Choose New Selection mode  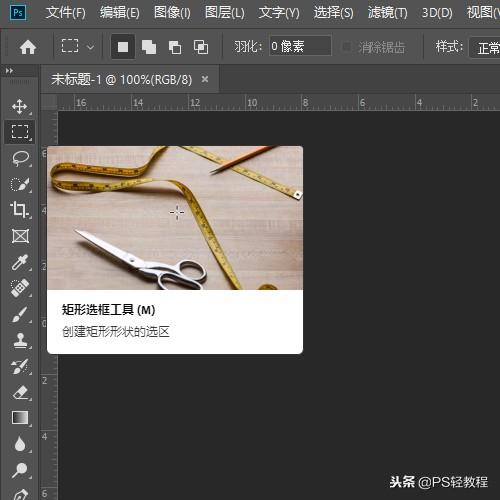[123, 47]
